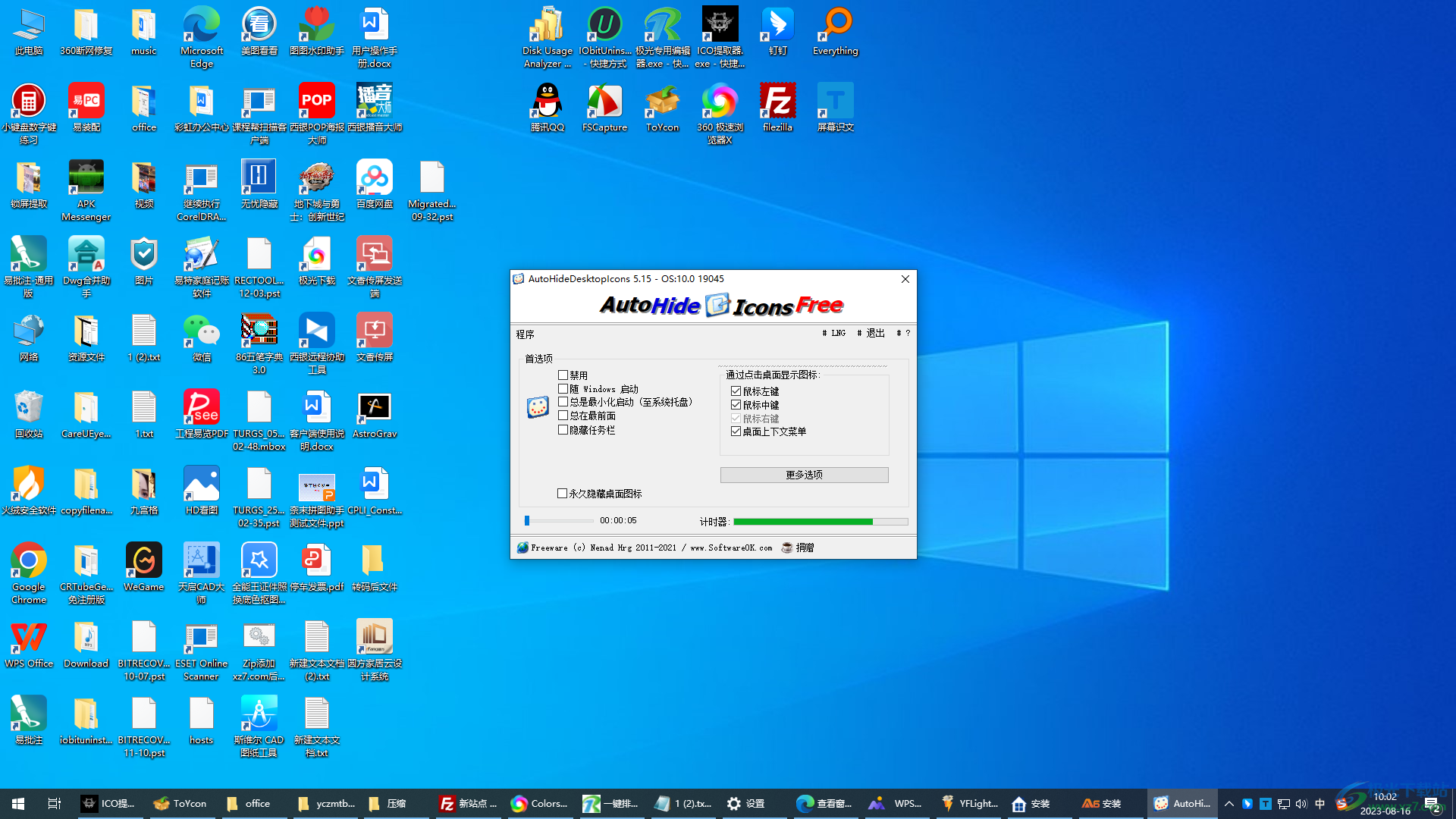Click Task View taskbar button
The image size is (1456, 819).
click(x=55, y=804)
